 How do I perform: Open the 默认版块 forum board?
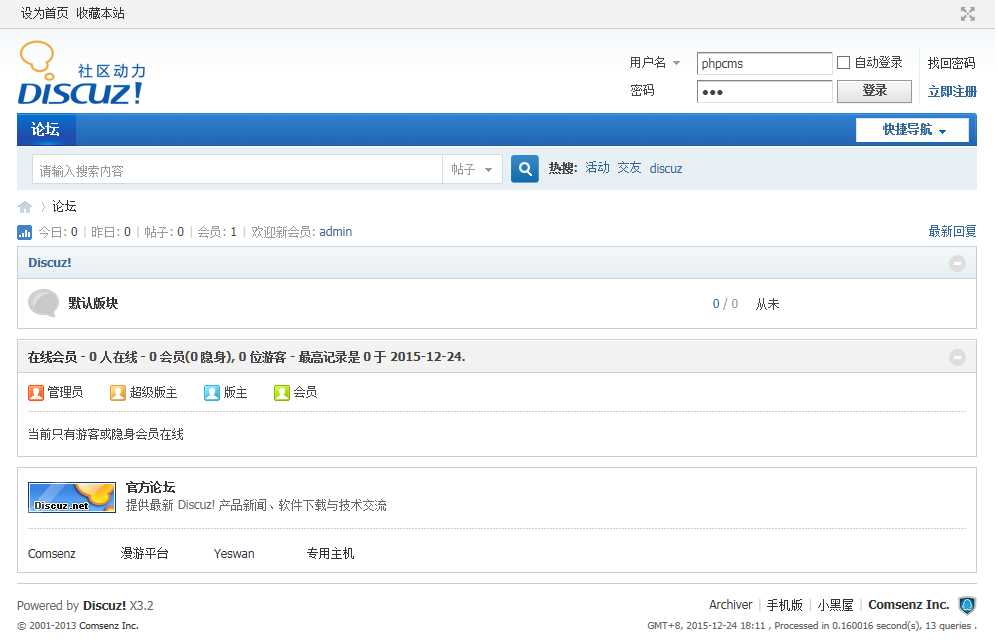click(93, 303)
